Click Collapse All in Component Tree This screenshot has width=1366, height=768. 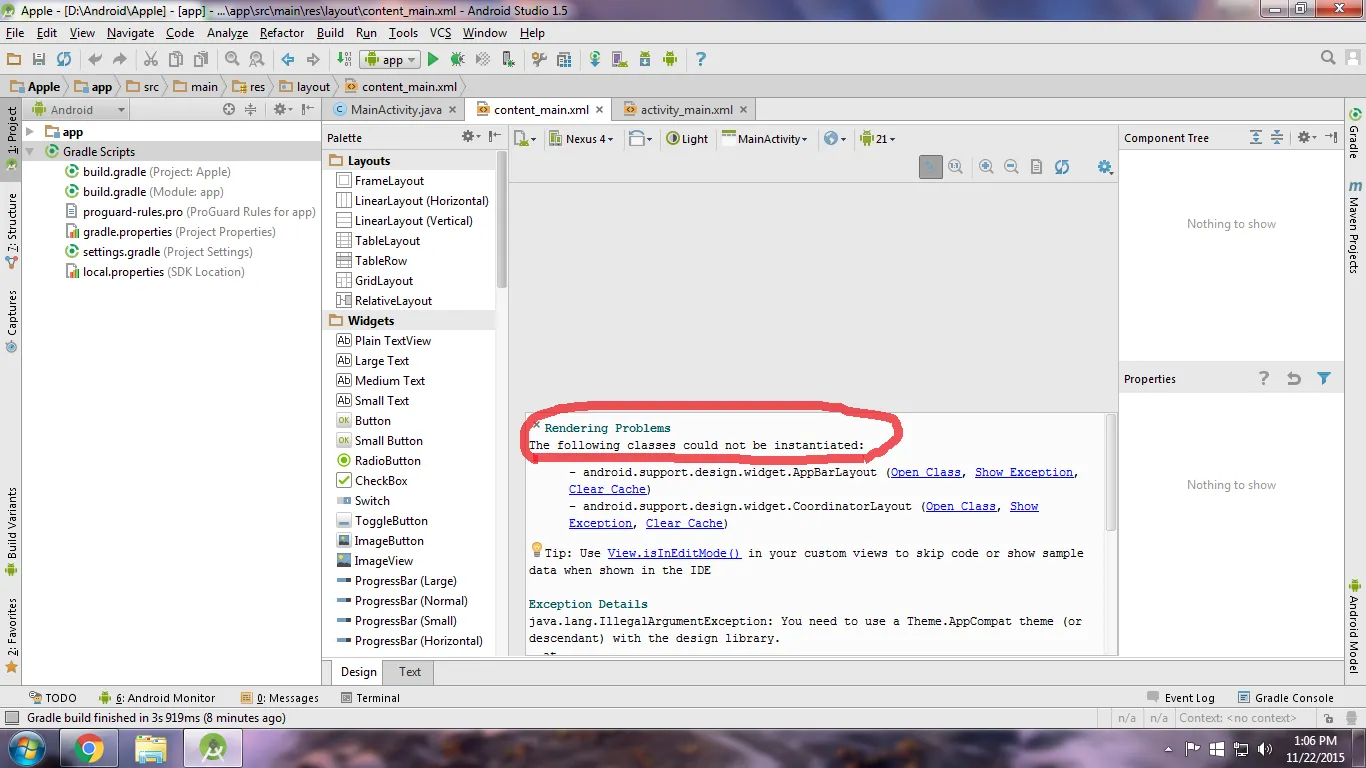1277,138
